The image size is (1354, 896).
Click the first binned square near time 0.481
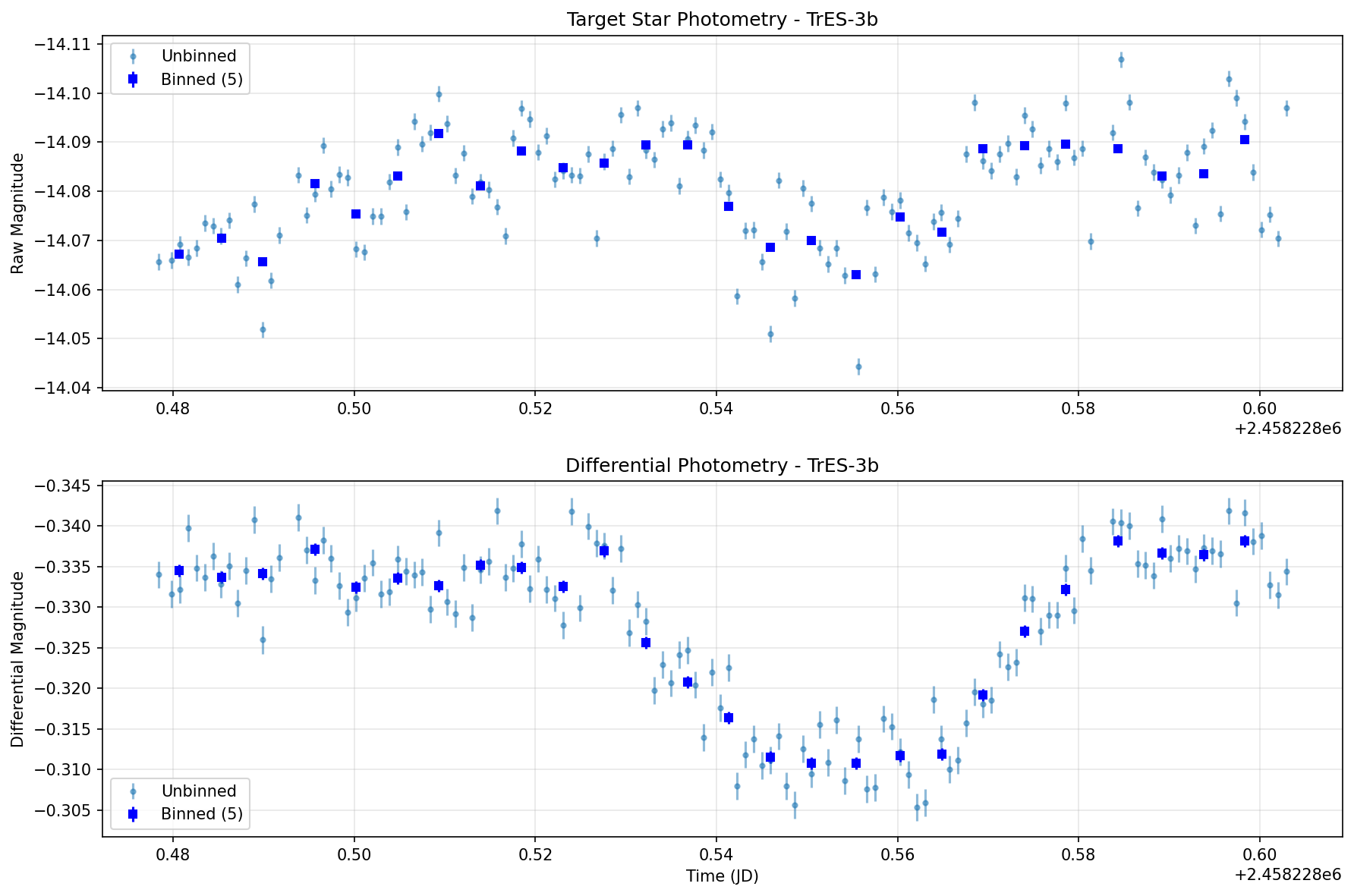(180, 253)
